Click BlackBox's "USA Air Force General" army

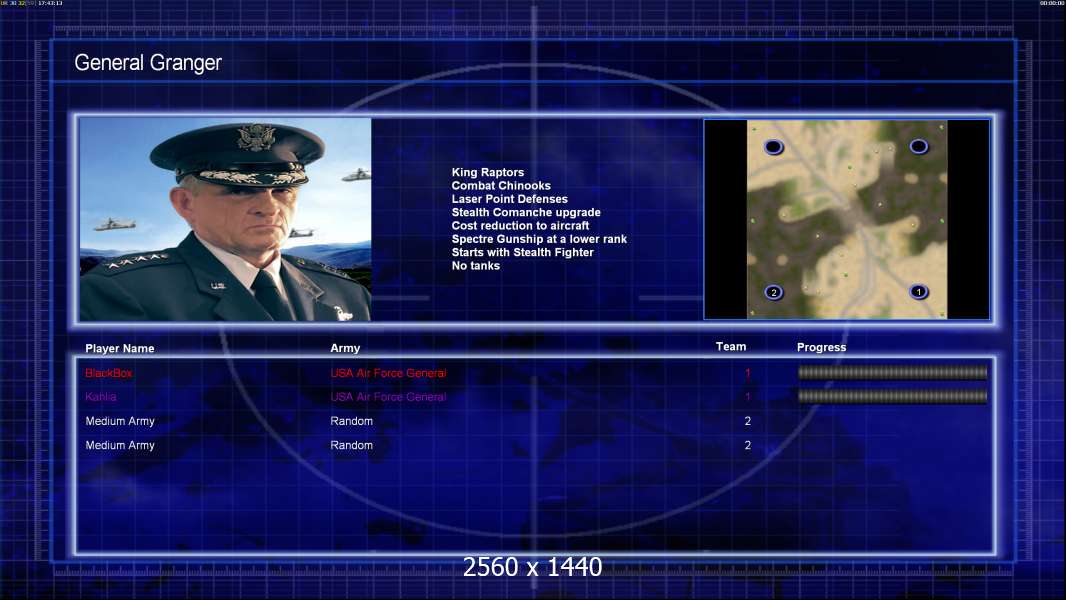pyautogui.click(x=388, y=373)
